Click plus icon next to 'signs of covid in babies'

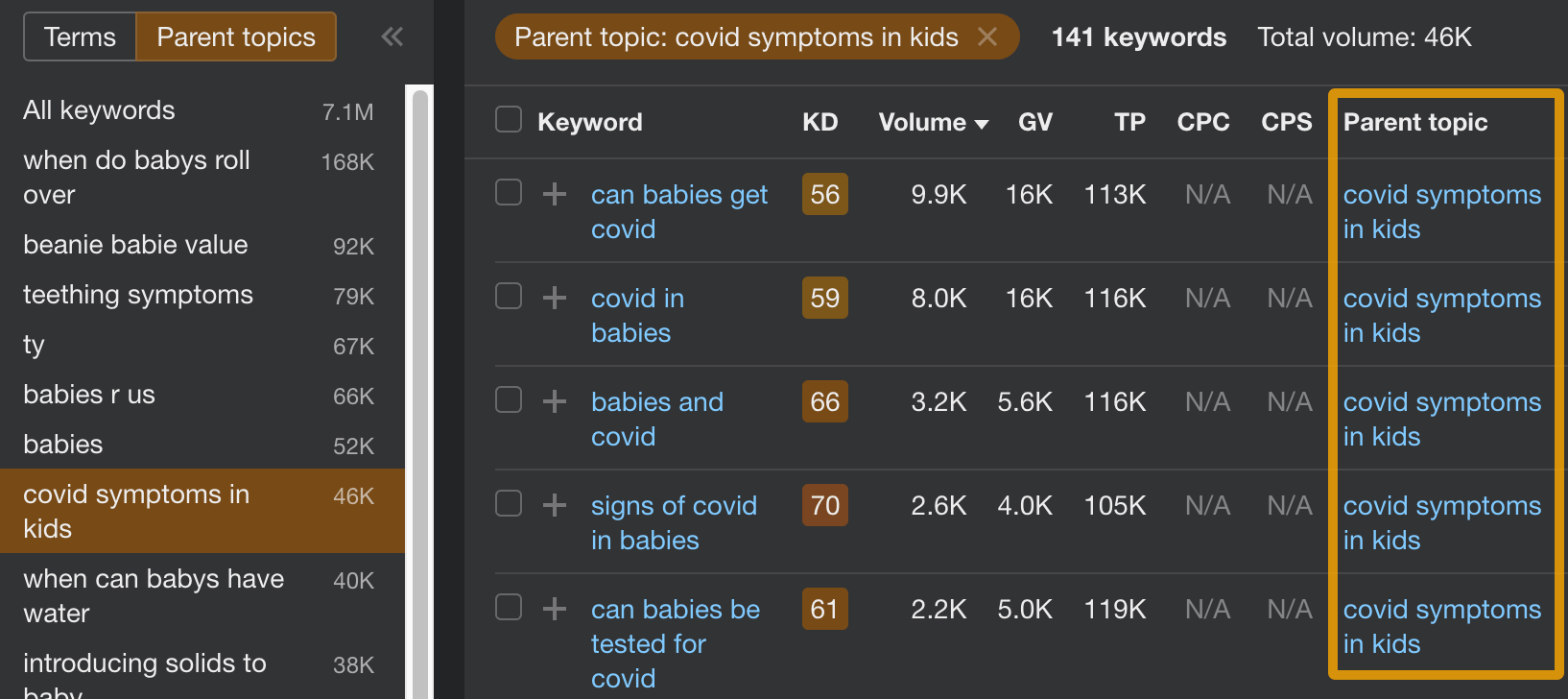(554, 505)
